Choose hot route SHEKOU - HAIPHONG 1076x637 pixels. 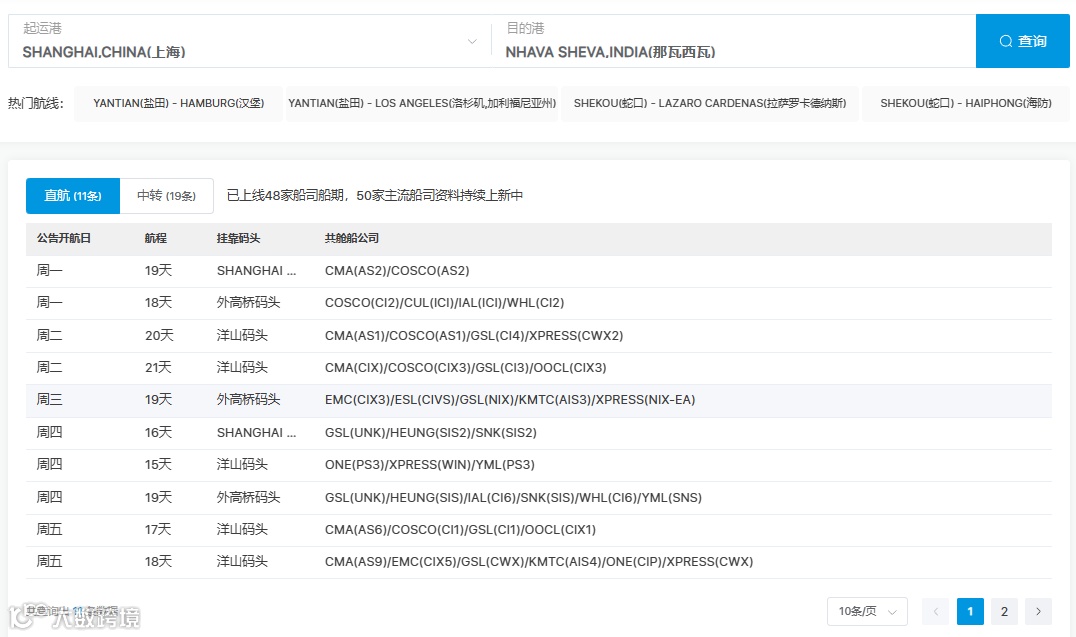point(966,104)
